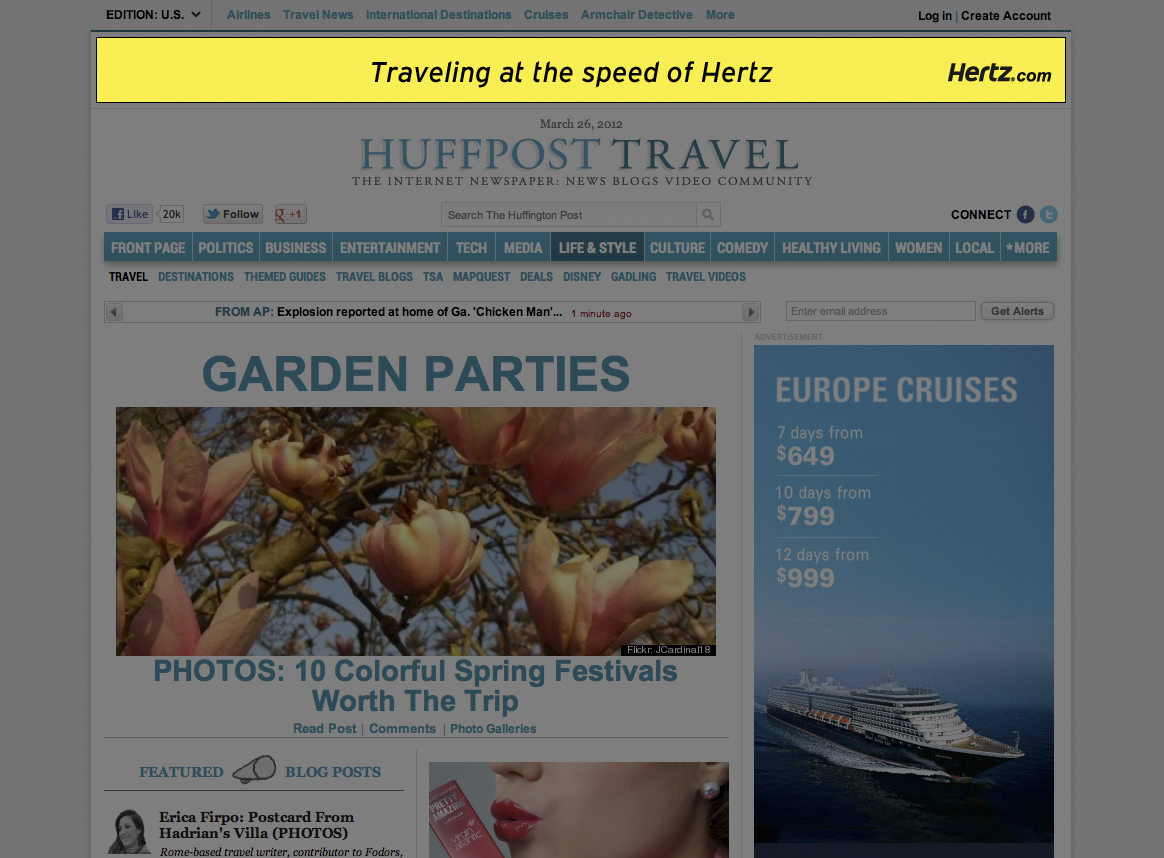Click the Get Alerts button

click(x=1017, y=311)
